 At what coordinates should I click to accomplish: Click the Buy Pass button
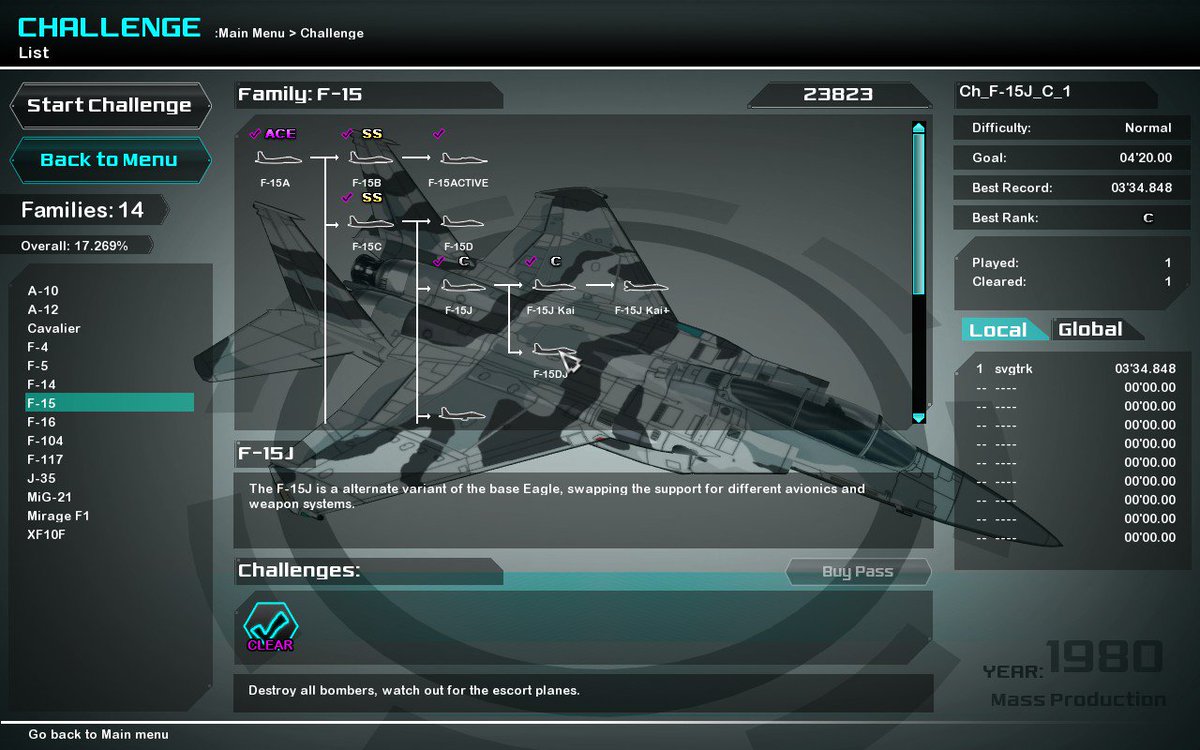tap(857, 572)
